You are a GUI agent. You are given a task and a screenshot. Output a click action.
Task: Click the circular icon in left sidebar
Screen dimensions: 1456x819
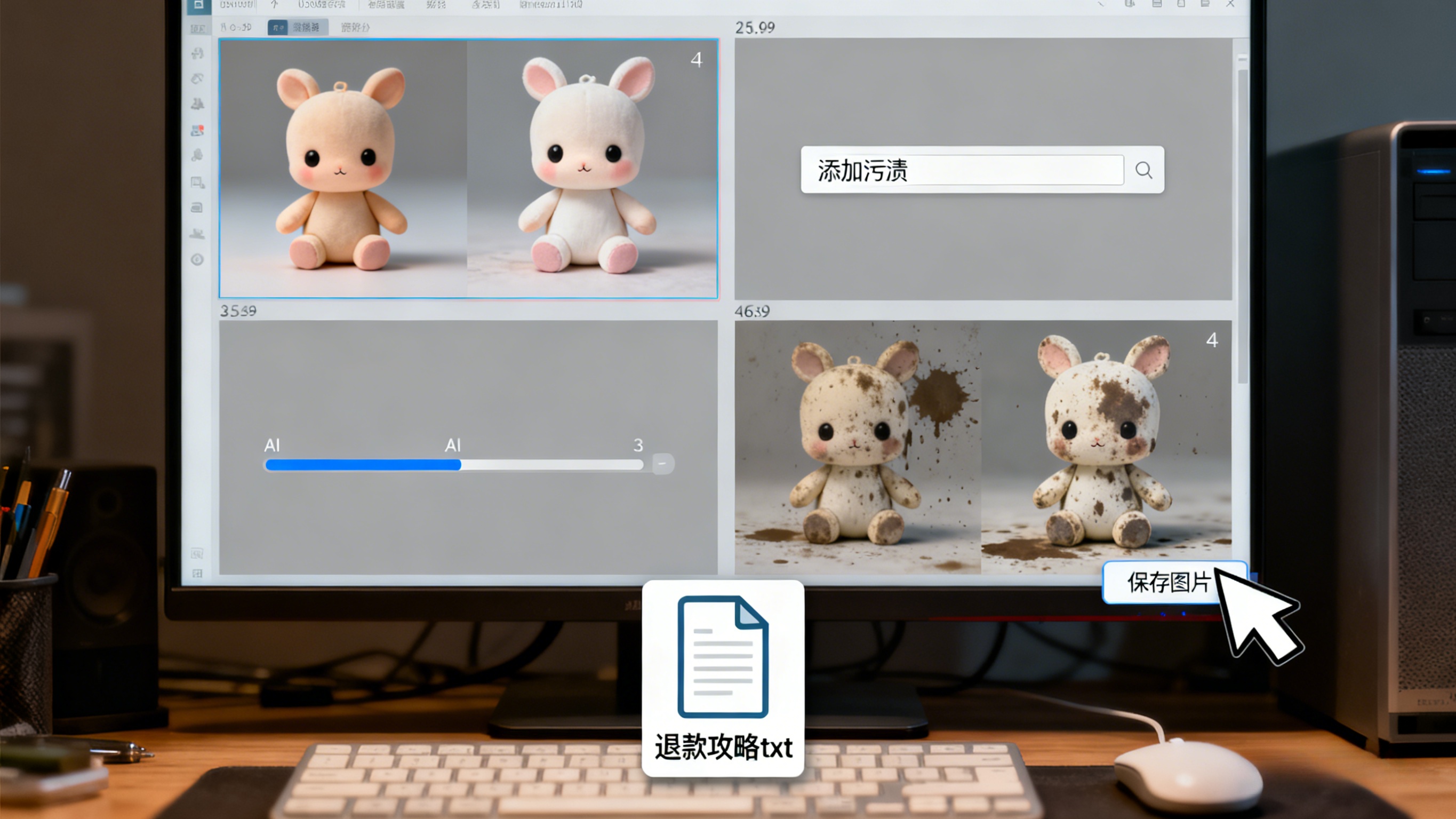coord(197,260)
